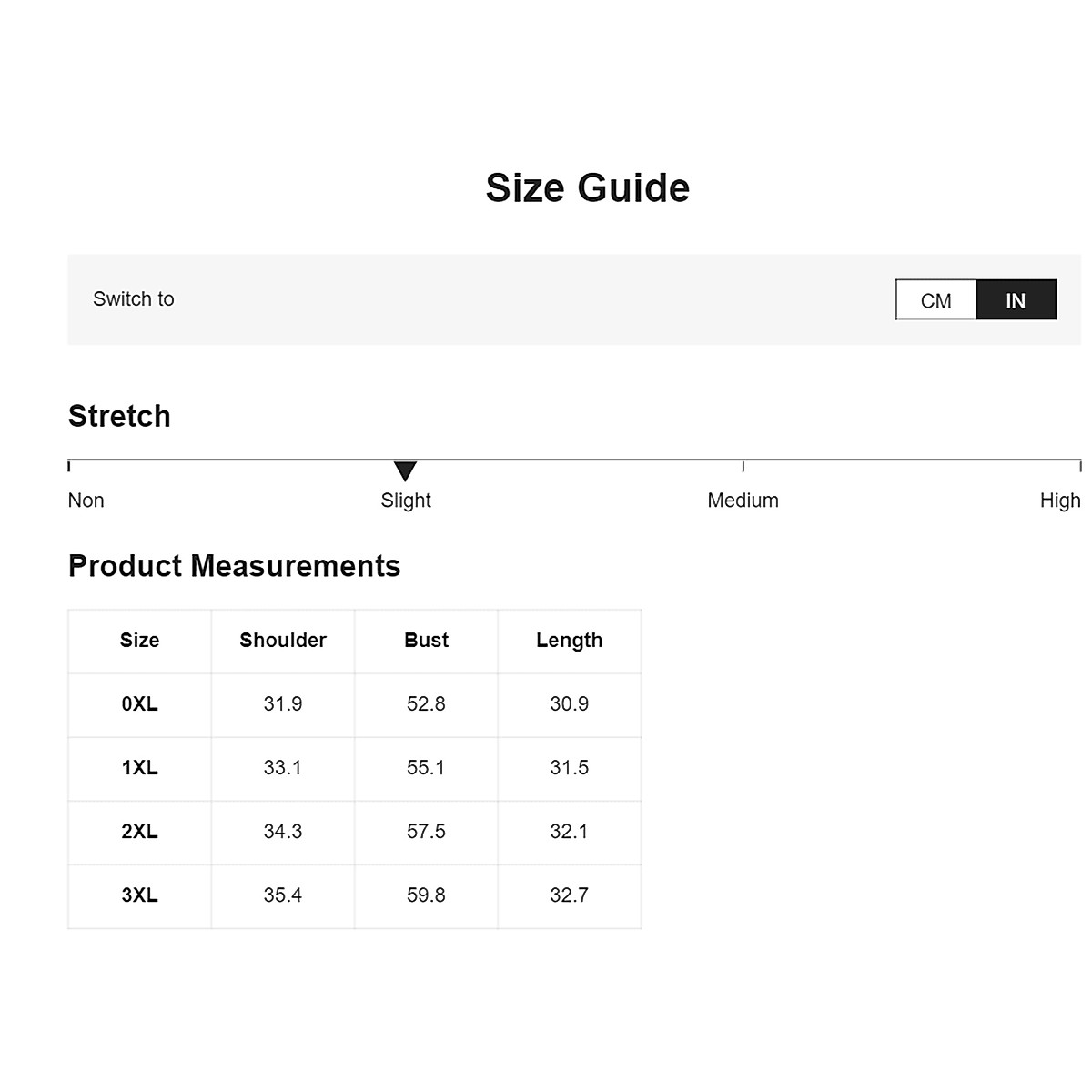Click the High stretch label
The height and width of the screenshot is (1092, 1092).
(x=1059, y=500)
